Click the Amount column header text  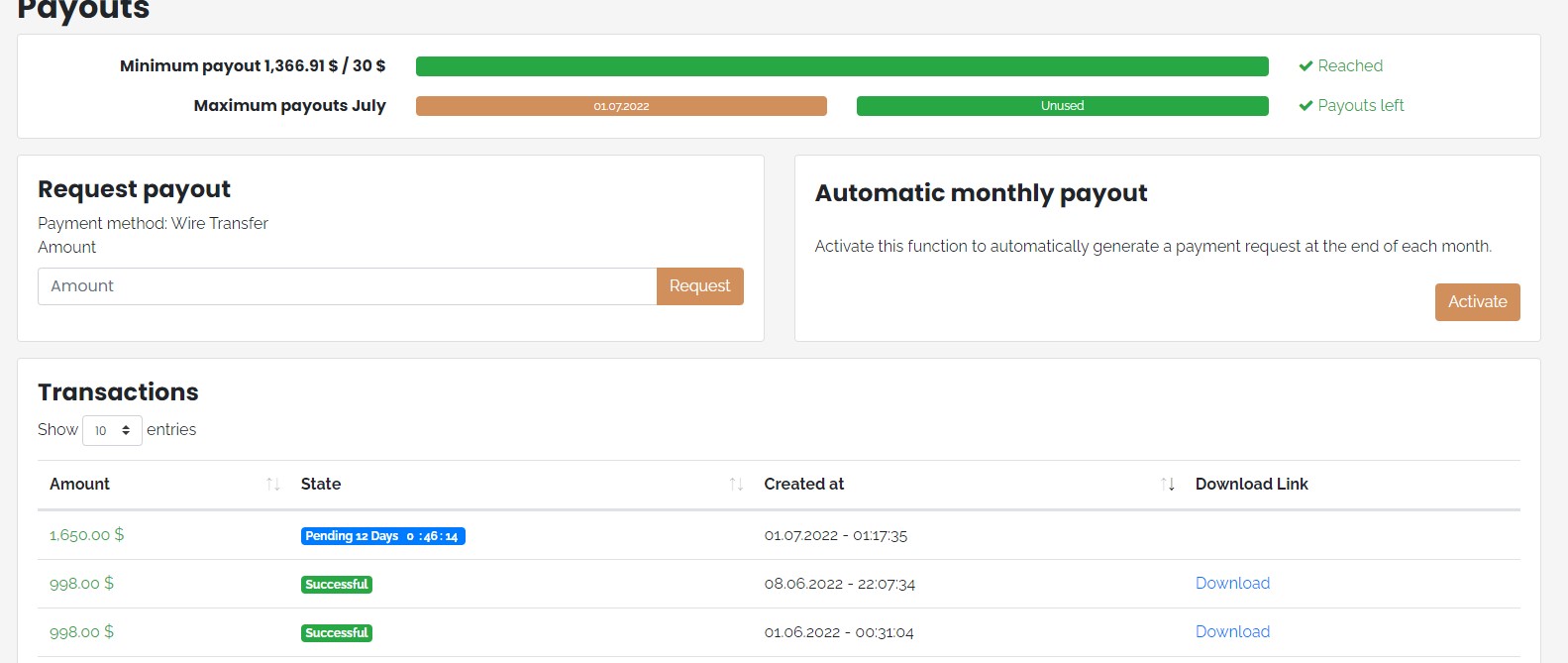coord(80,485)
